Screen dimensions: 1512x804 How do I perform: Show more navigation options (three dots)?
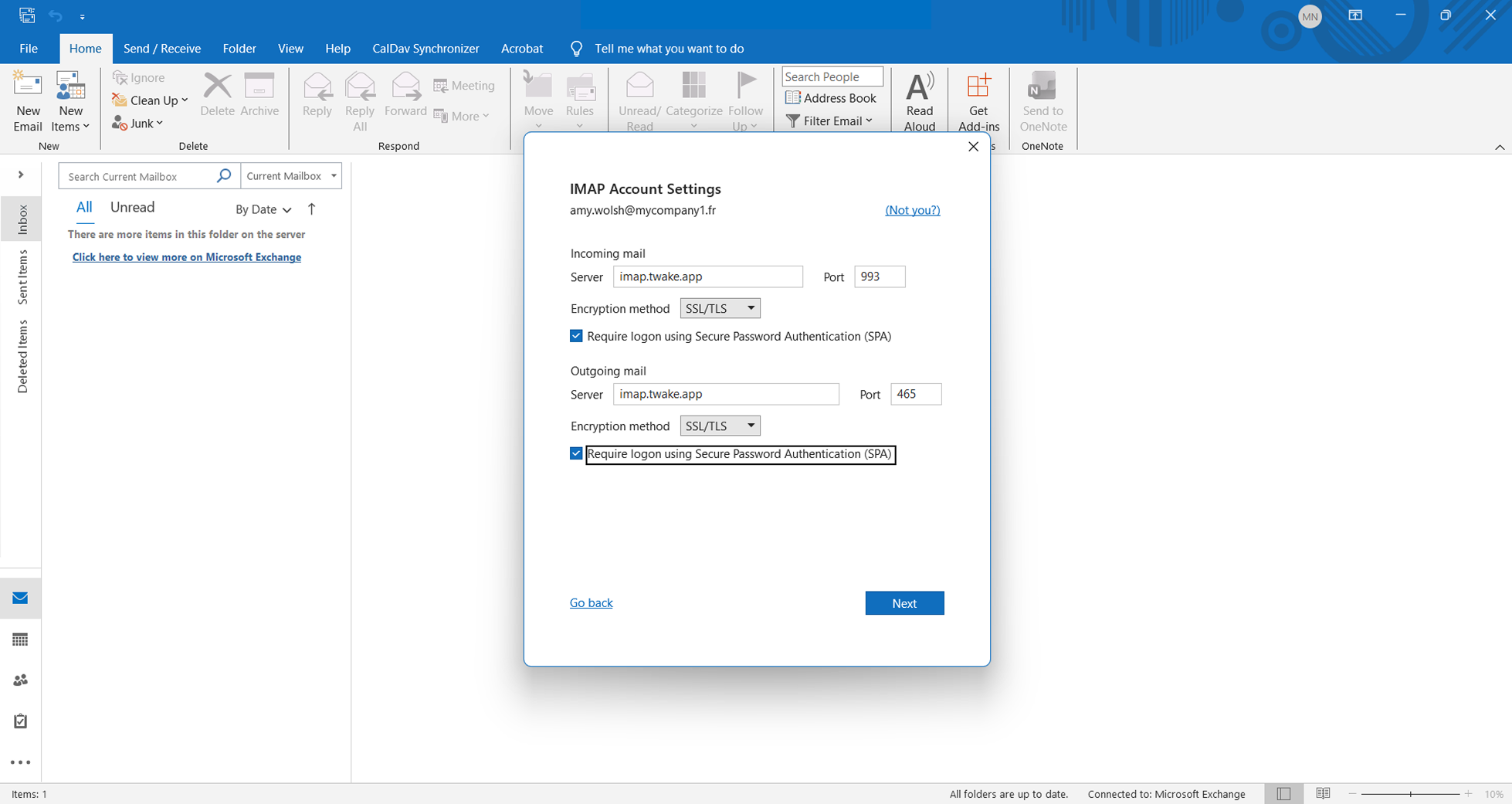(20, 762)
